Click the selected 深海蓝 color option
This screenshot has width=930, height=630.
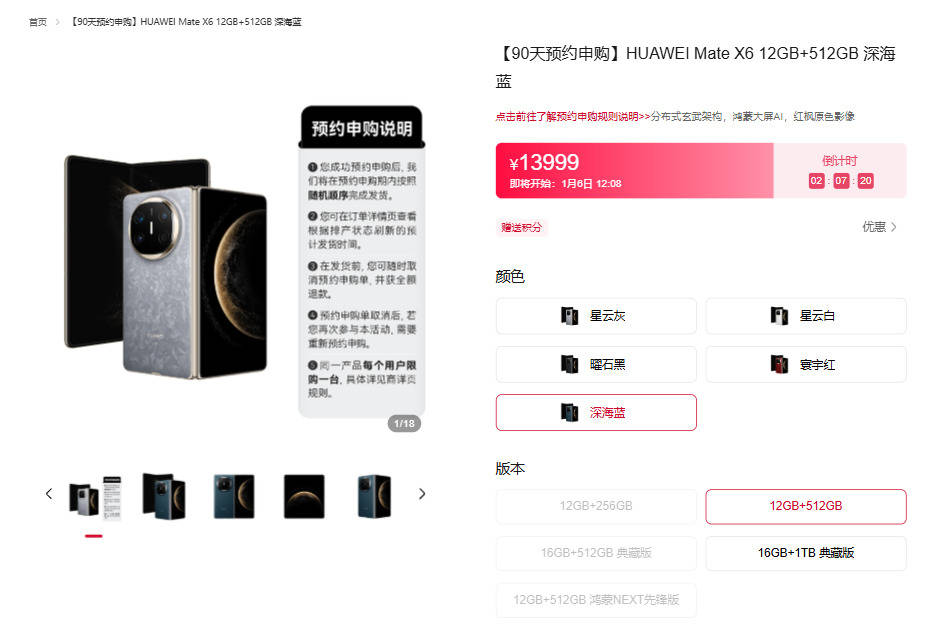click(595, 412)
